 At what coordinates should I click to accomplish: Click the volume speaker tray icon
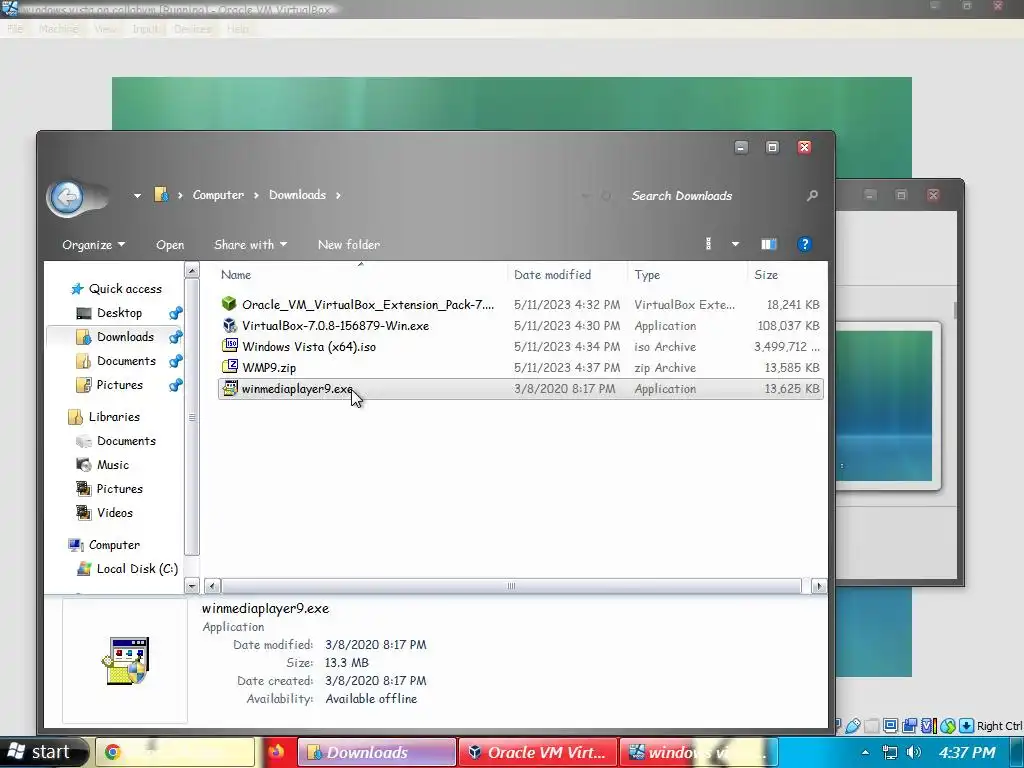click(914, 752)
